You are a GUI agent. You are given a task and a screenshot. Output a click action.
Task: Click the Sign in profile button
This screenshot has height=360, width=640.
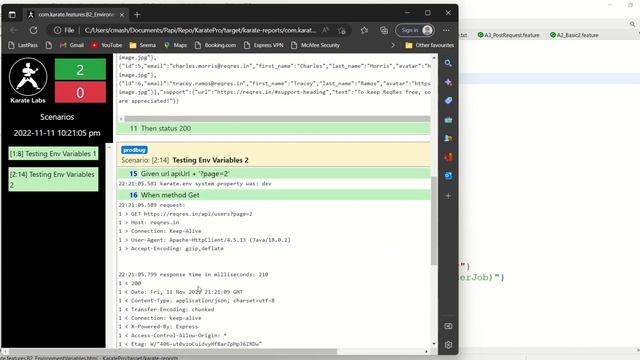pyautogui.click(x=415, y=30)
